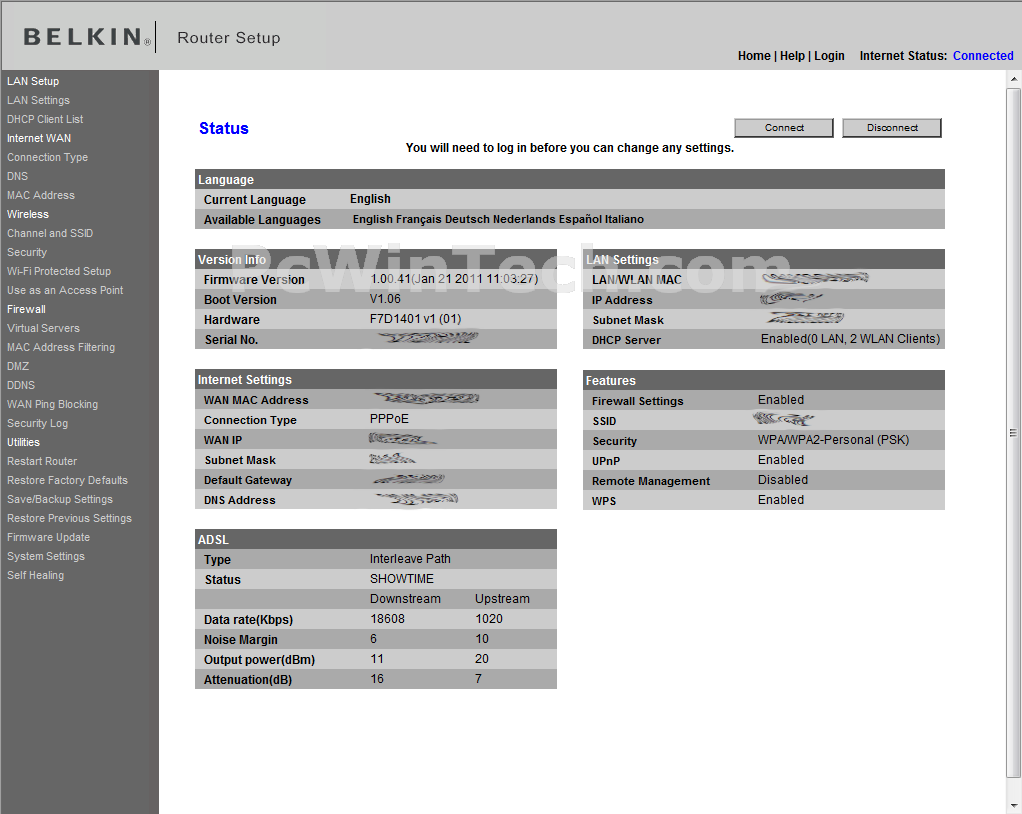Image resolution: width=1022 pixels, height=814 pixels.
Task: Click the Disconnect button
Action: [892, 128]
